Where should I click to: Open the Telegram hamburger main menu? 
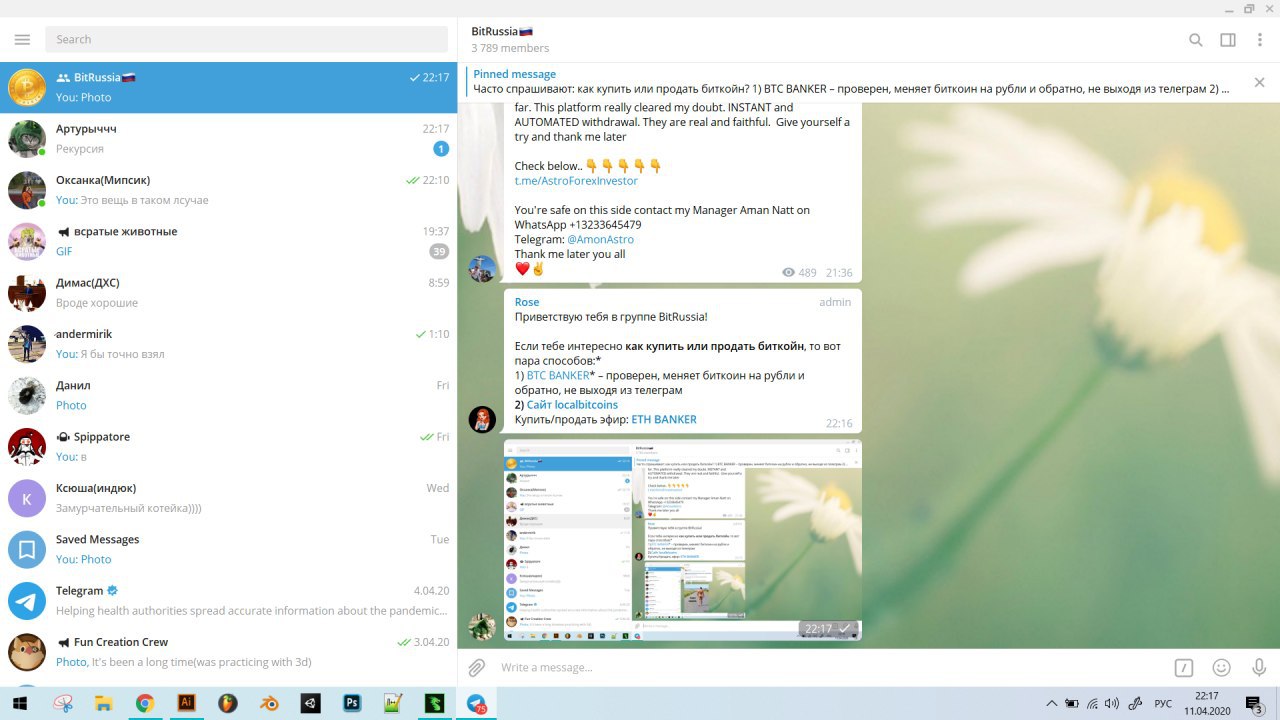click(x=22, y=39)
